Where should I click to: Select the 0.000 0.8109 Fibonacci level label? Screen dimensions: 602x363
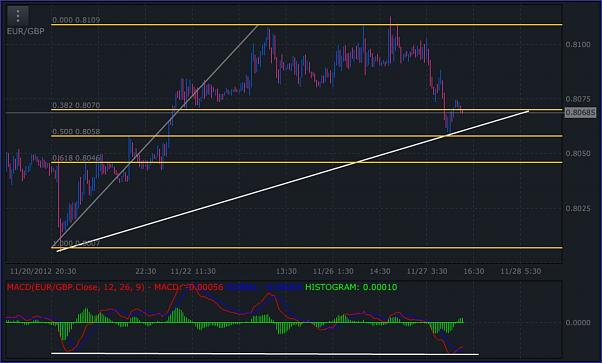pyautogui.click(x=76, y=20)
